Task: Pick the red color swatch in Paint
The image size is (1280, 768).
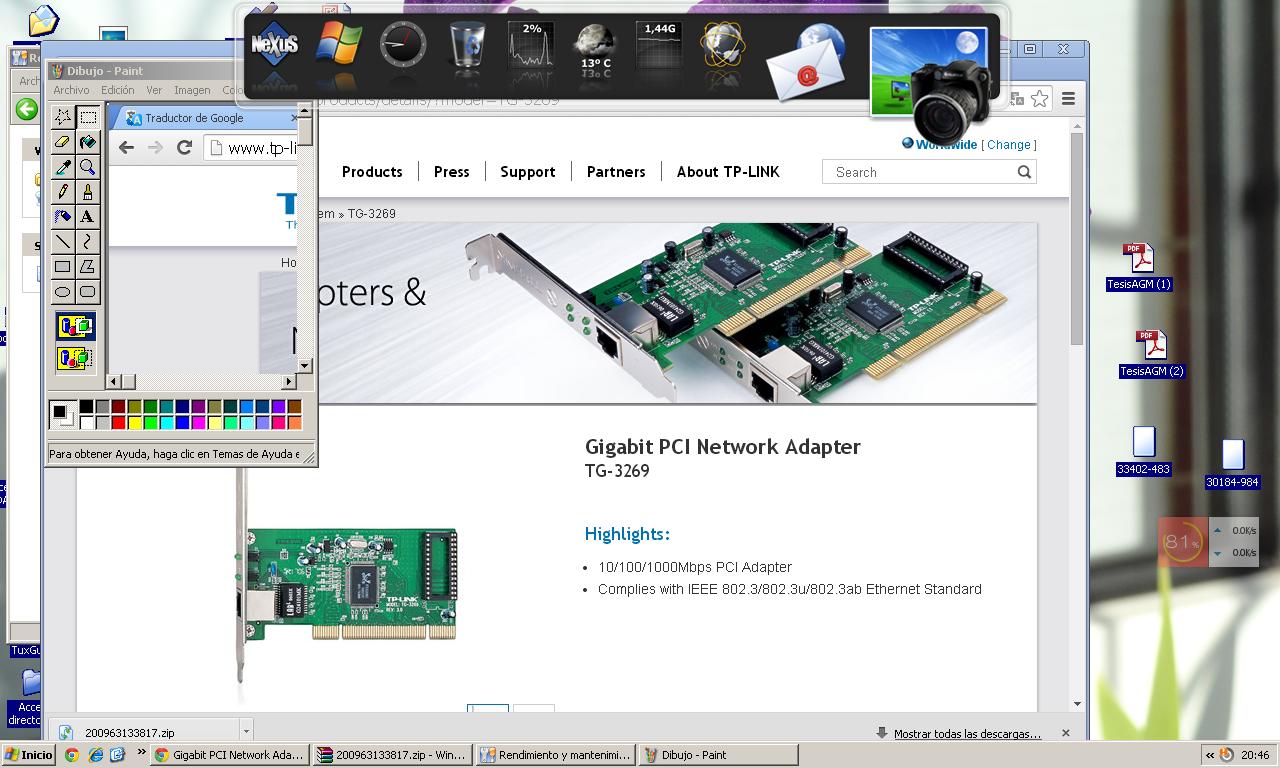Action: (118, 423)
